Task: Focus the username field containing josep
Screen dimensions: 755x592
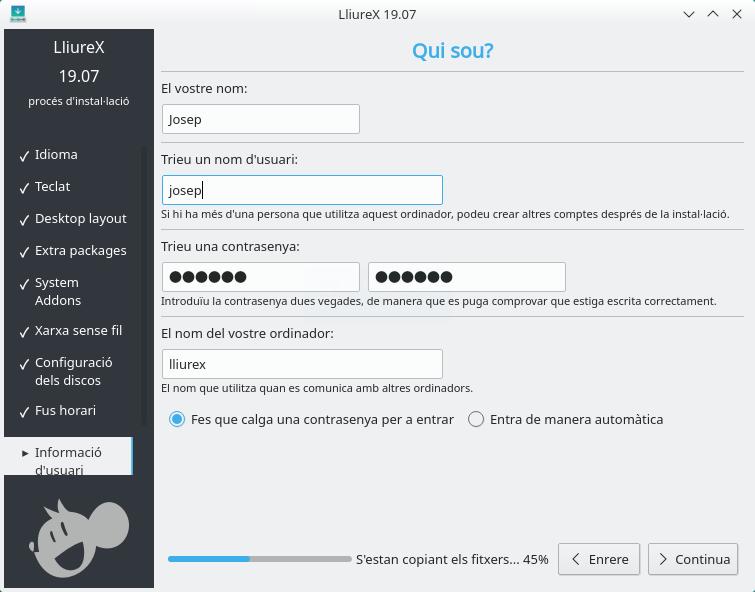Action: [302, 190]
